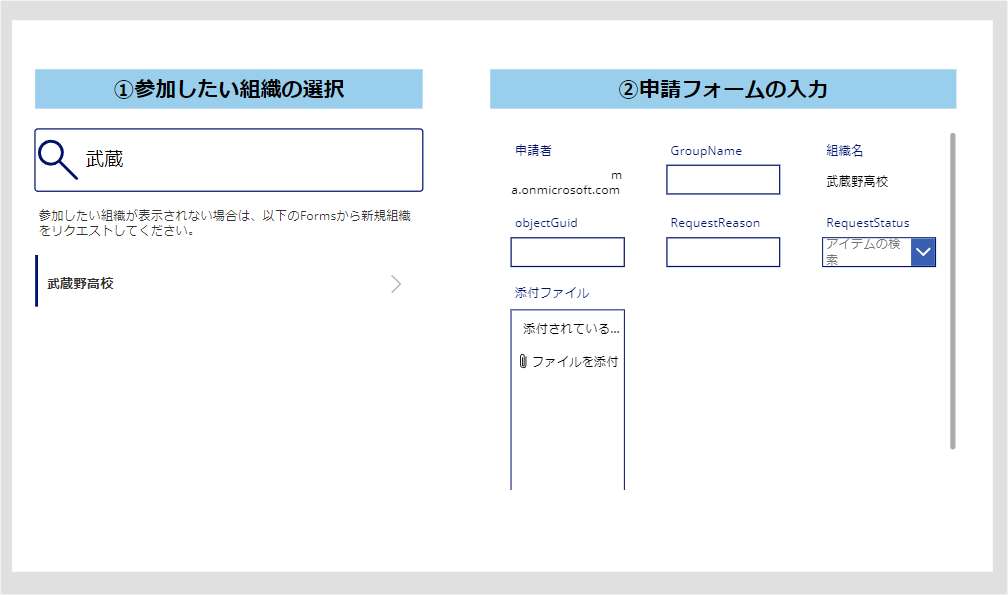Click the form's vertical scrollbar
Screen dimensions: 1008x595
coord(953,291)
